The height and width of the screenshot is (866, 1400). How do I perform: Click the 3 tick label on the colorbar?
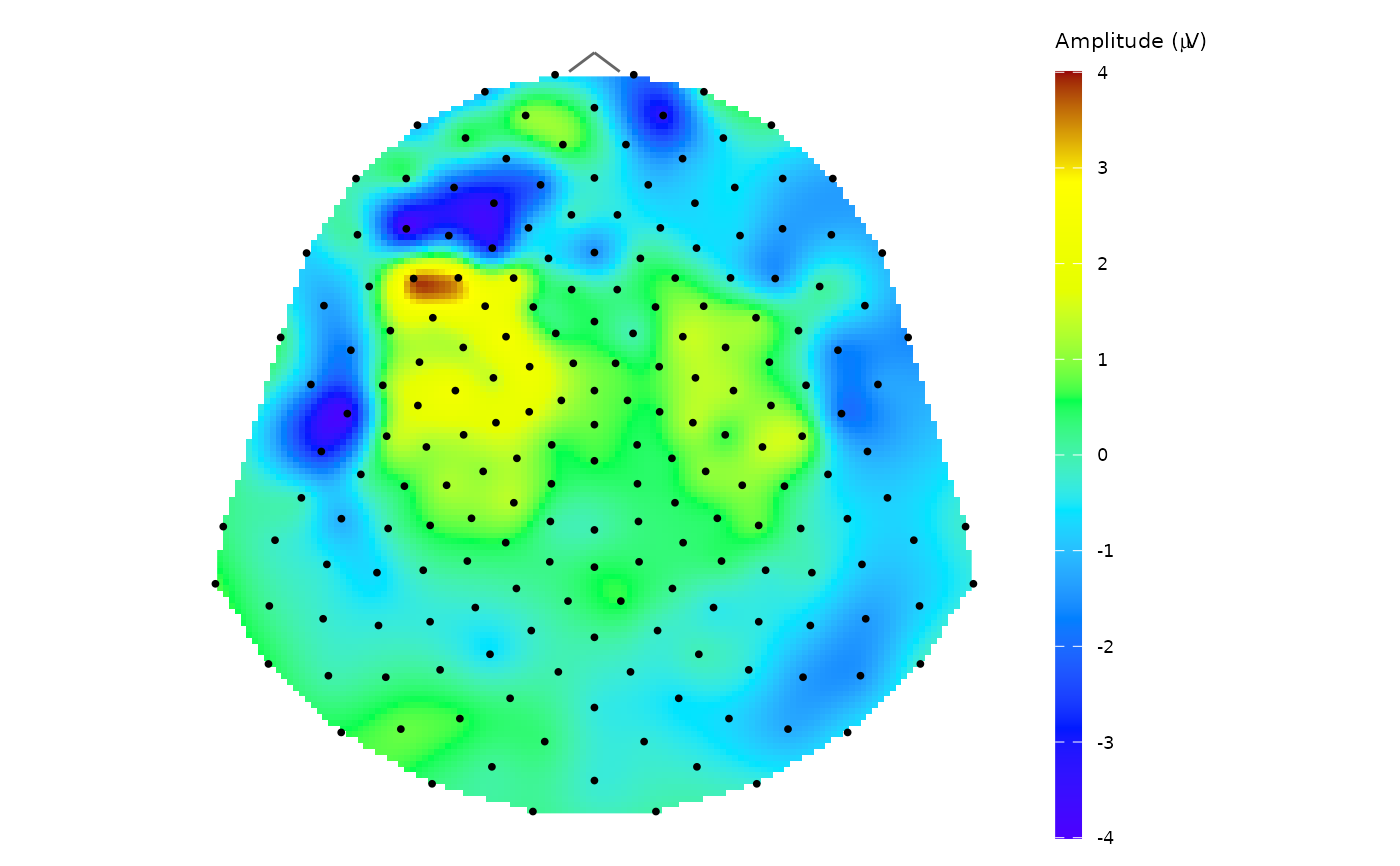pyautogui.click(x=1101, y=168)
